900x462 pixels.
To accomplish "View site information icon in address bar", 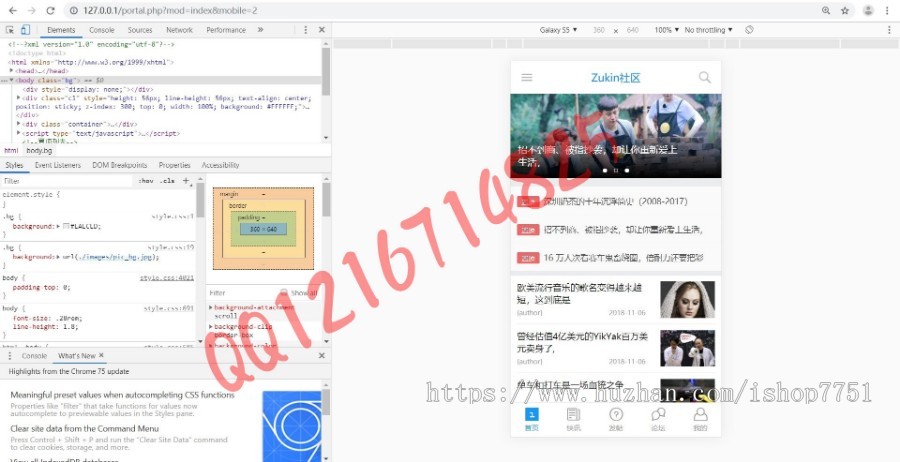I will (x=73, y=10).
